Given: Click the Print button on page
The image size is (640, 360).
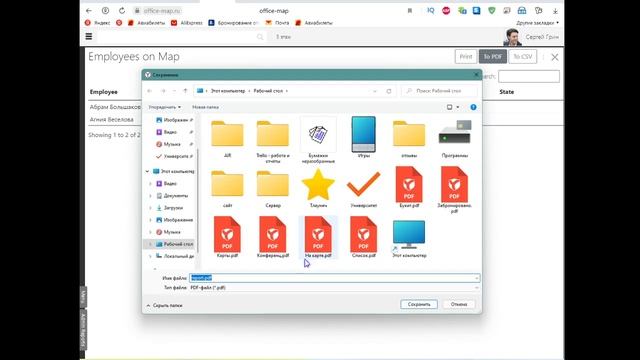Looking at the screenshot, I should pos(466,57).
